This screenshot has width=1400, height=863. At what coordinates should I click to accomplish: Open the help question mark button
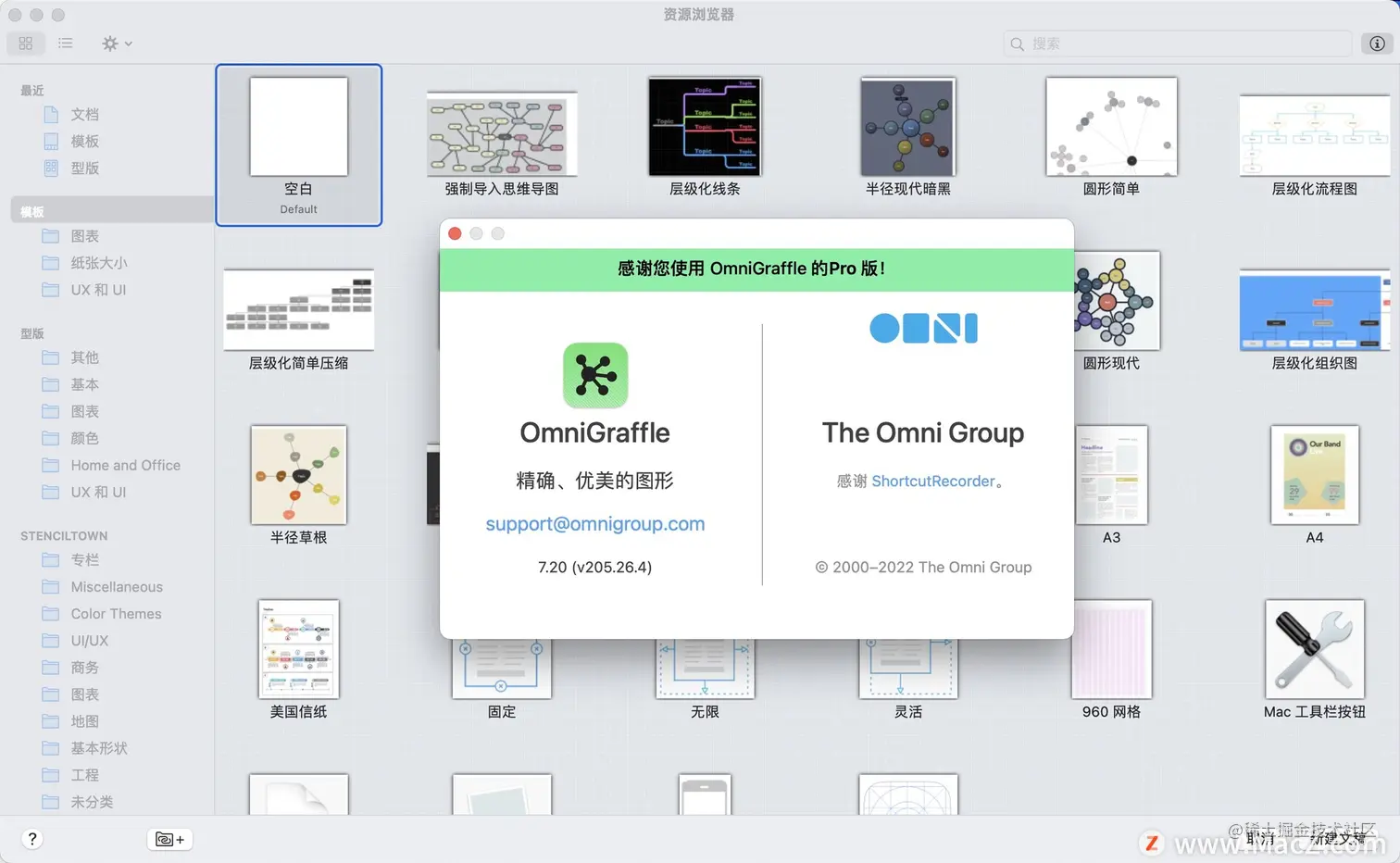(32, 839)
